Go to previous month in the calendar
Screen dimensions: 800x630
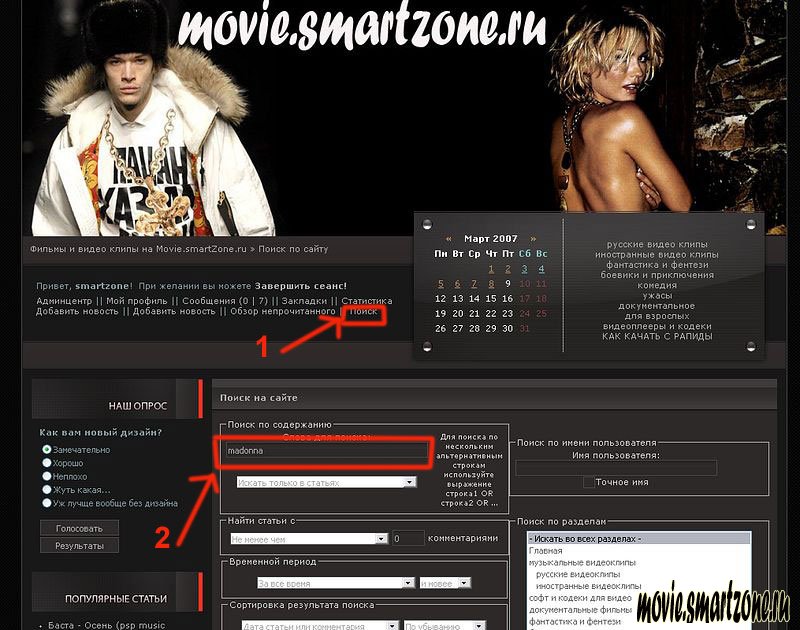pos(448,239)
